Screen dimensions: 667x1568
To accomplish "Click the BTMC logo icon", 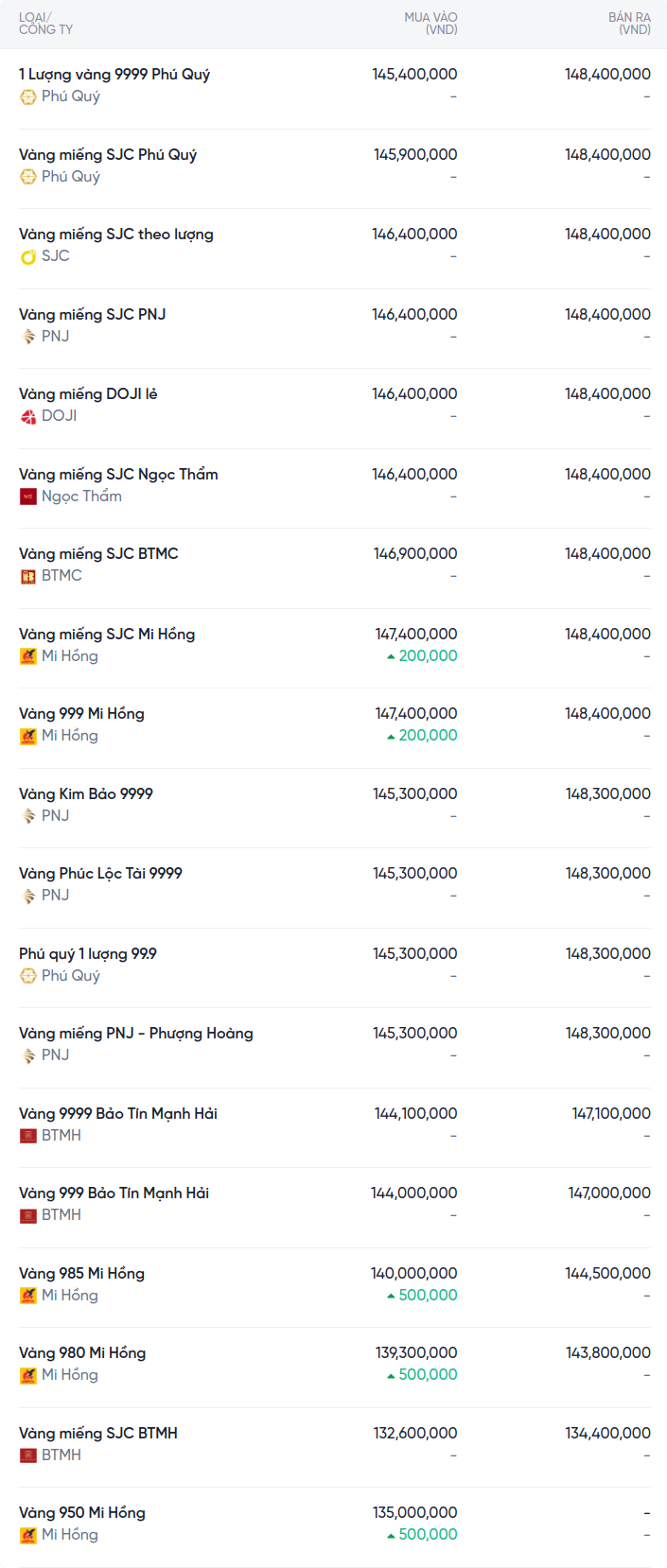I will point(28,576).
